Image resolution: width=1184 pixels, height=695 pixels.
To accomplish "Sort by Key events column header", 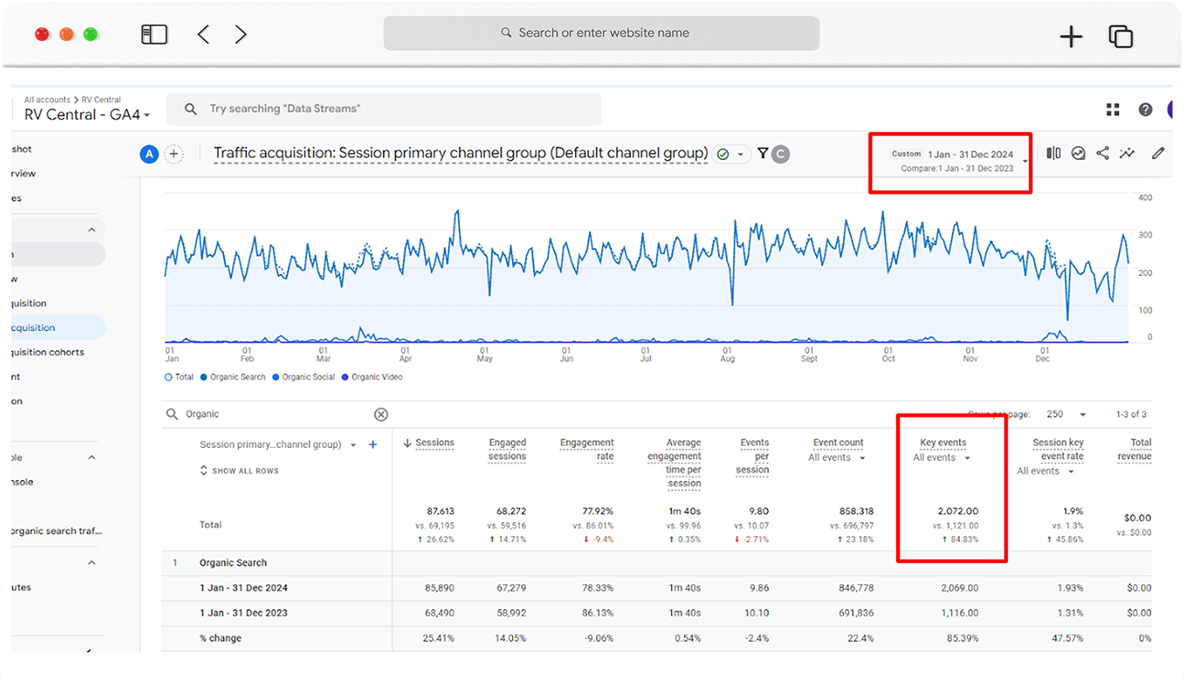I will (x=943, y=443).
